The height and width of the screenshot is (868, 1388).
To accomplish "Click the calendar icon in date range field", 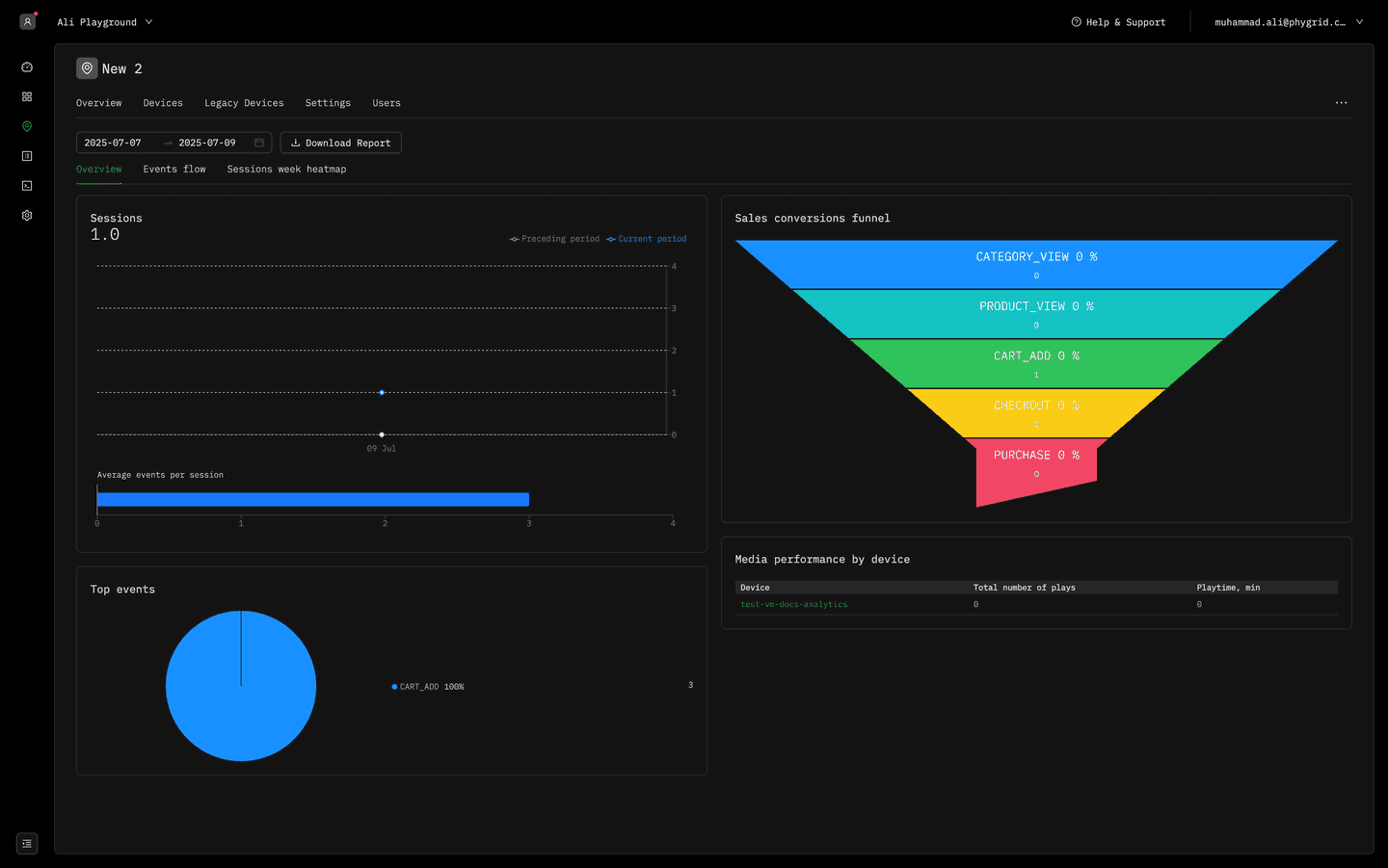I will pyautogui.click(x=258, y=143).
